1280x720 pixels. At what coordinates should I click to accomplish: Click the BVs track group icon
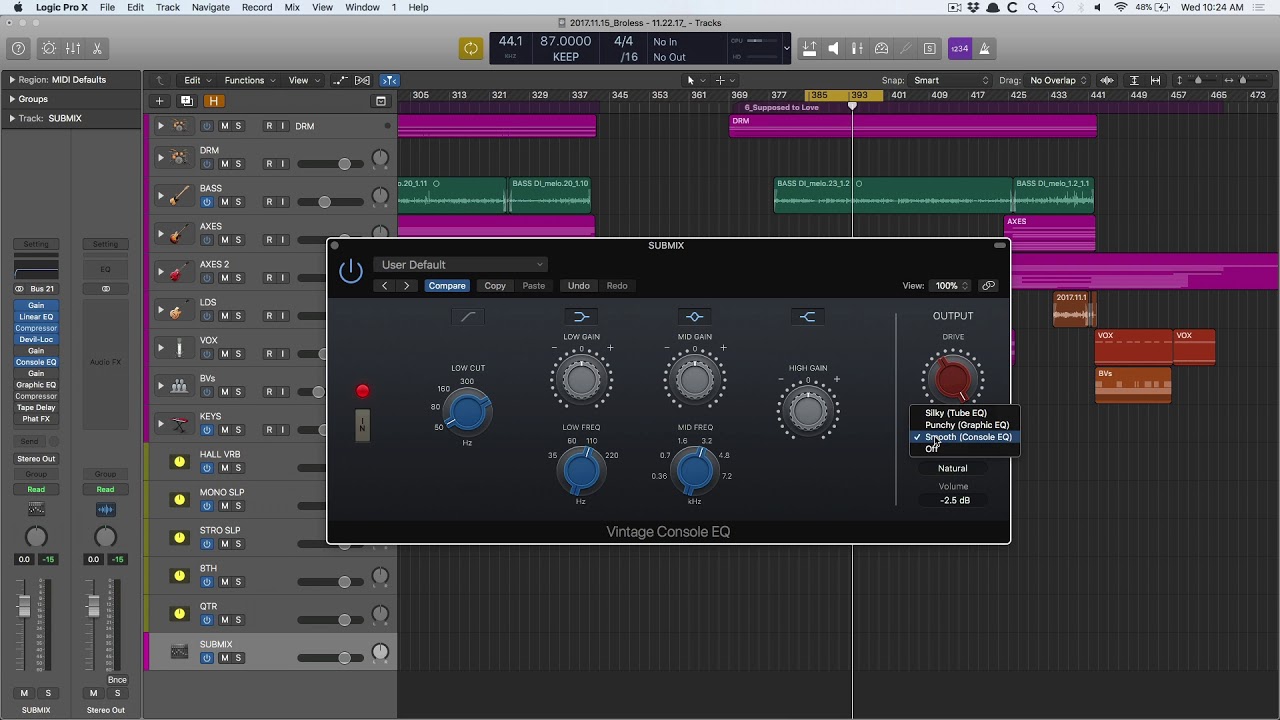[x=179, y=385]
